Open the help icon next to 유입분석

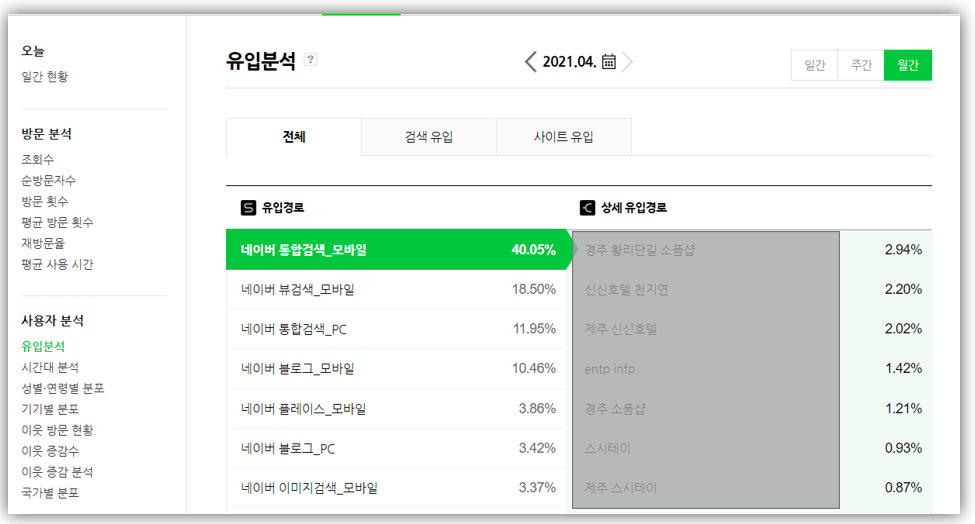pyautogui.click(x=310, y=60)
